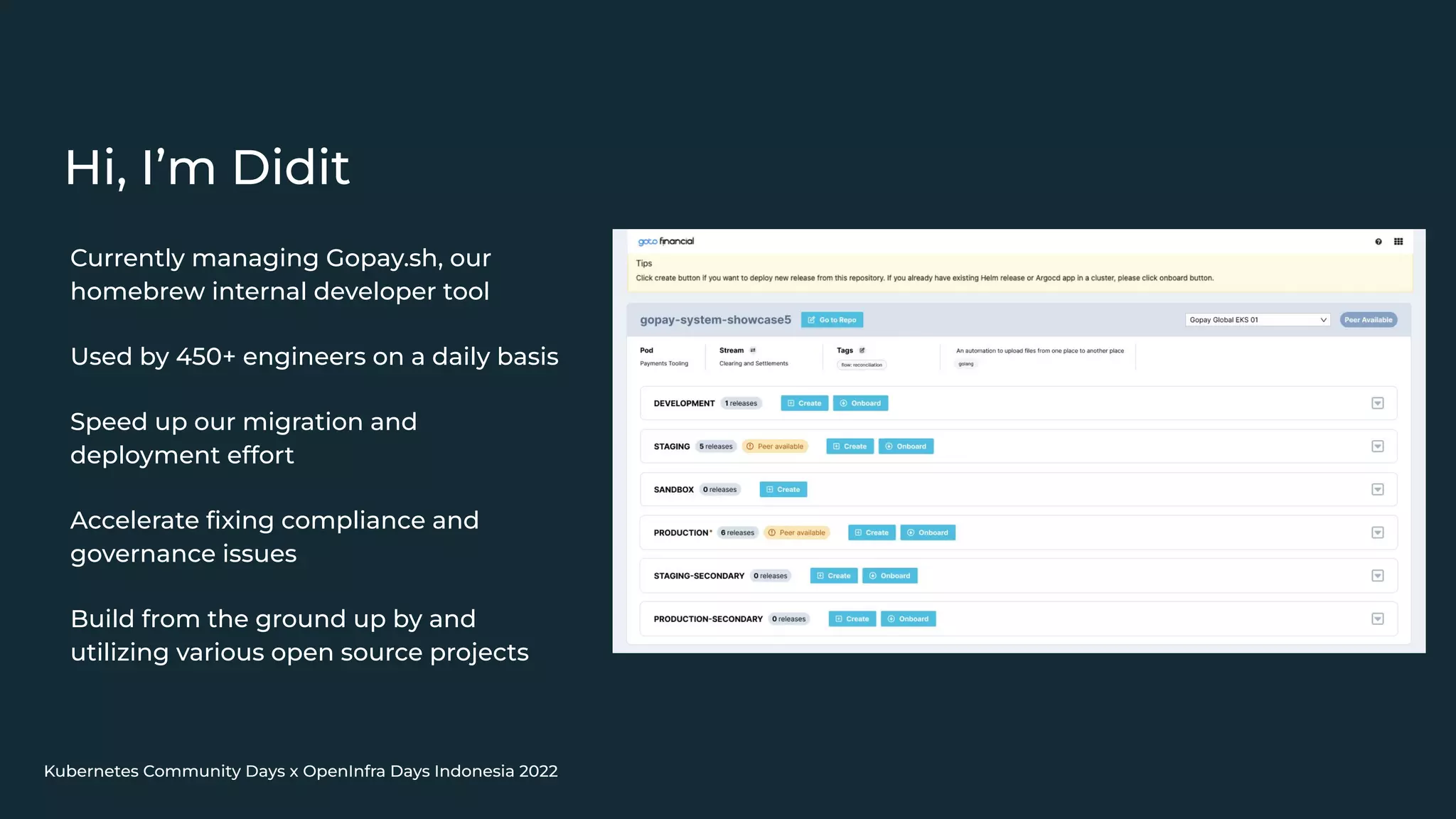Click Peer available warning badge in Production
This screenshot has height=819, width=1456.
click(x=796, y=532)
